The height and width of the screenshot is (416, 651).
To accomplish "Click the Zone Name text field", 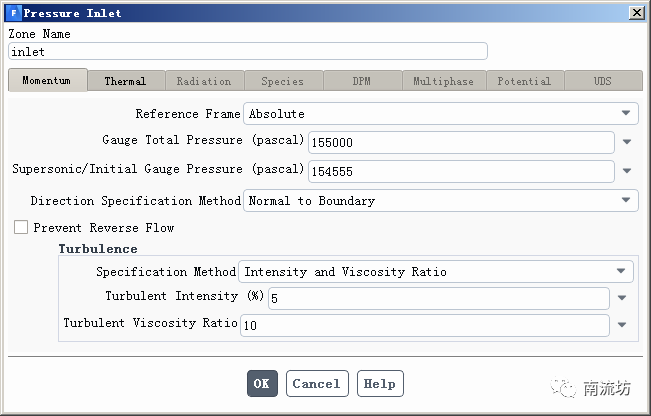I will coord(247,51).
